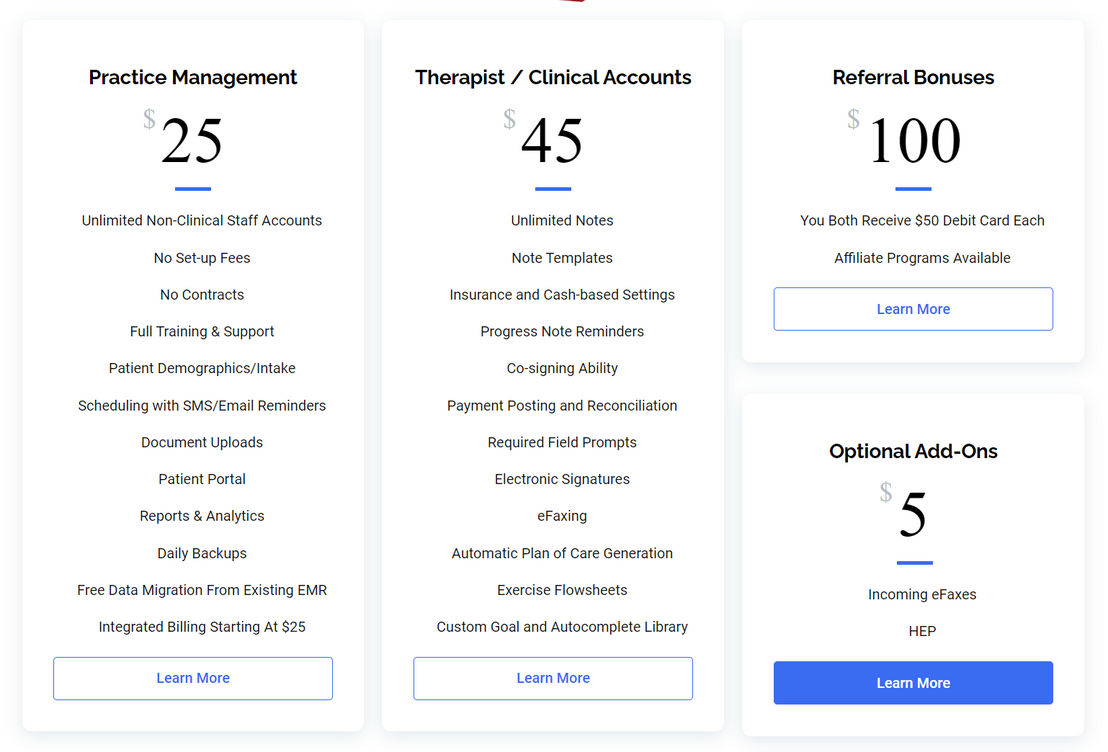Click Learn More under Practice Management

pos(193,678)
